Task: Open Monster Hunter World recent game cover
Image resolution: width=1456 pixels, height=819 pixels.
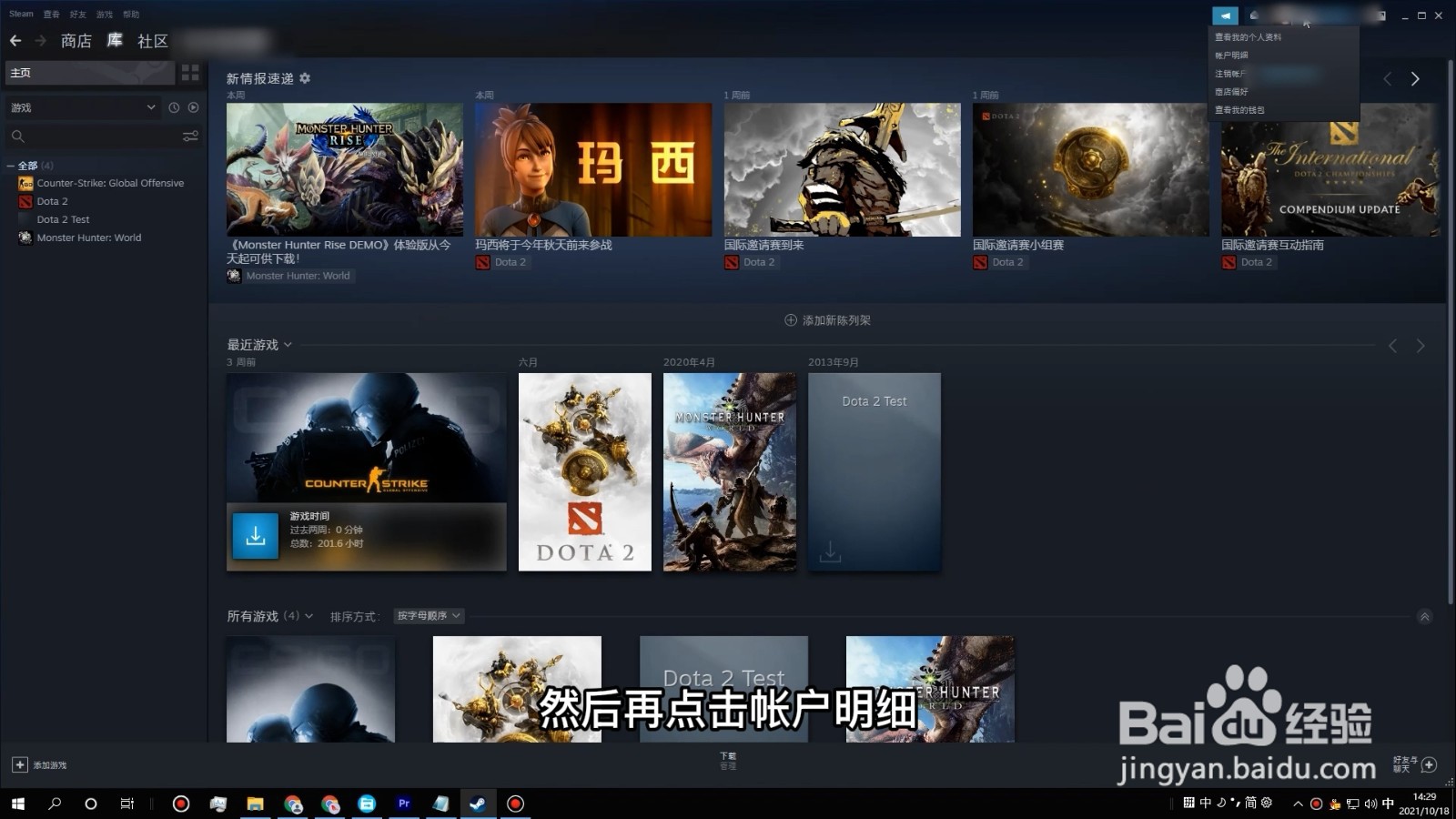Action: (730, 472)
